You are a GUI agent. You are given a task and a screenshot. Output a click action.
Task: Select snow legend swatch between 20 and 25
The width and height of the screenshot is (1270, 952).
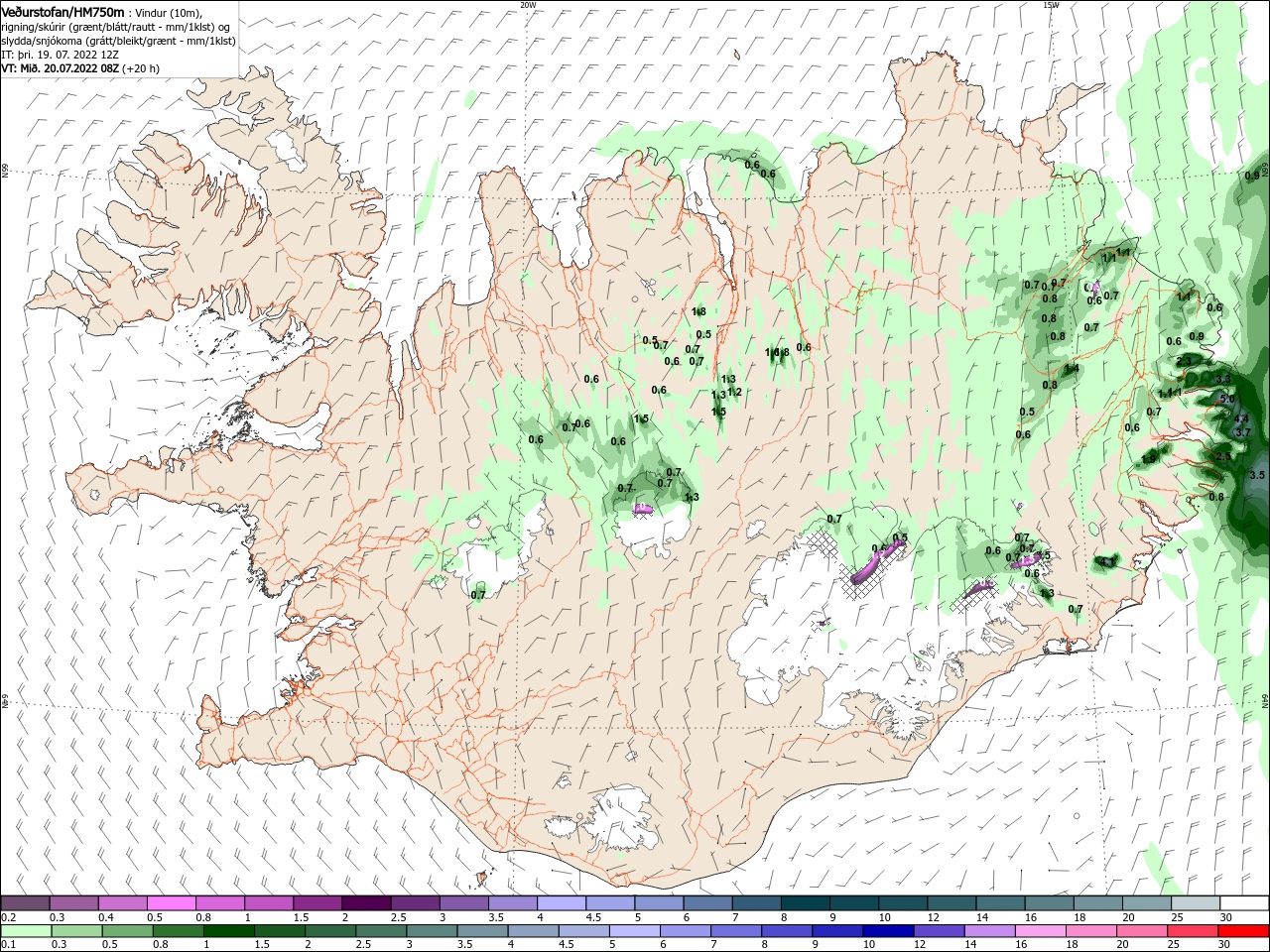tap(1145, 903)
